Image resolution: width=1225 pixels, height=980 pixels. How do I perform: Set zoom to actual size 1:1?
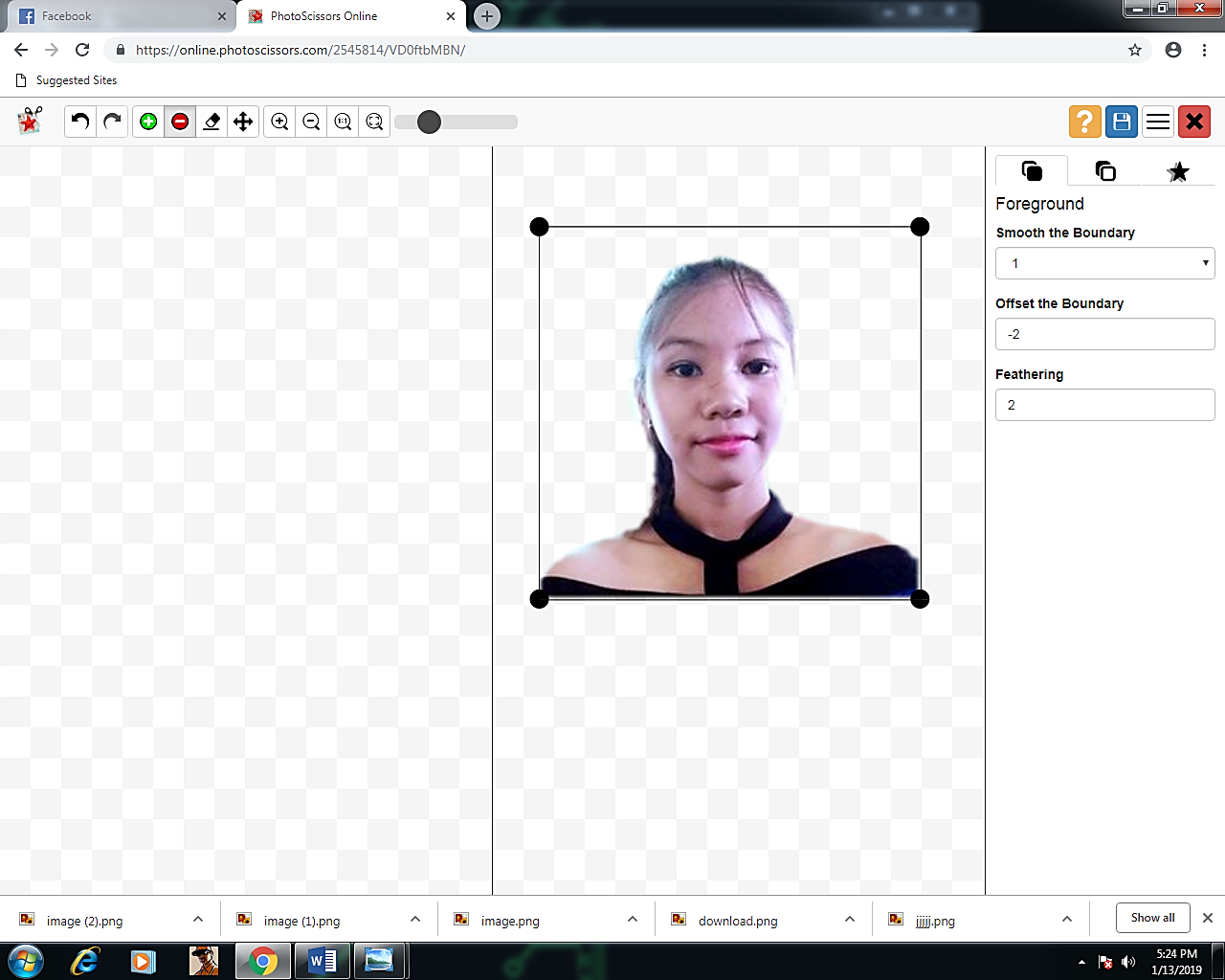click(x=343, y=122)
